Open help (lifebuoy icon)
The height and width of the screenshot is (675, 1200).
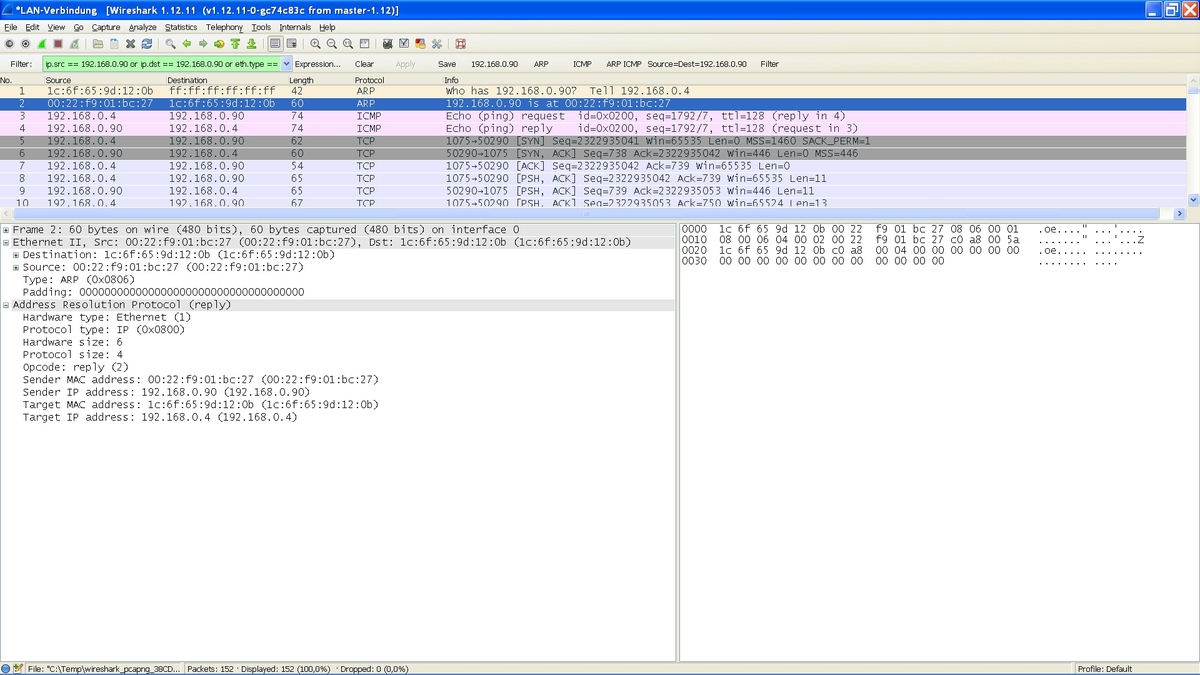coord(460,44)
